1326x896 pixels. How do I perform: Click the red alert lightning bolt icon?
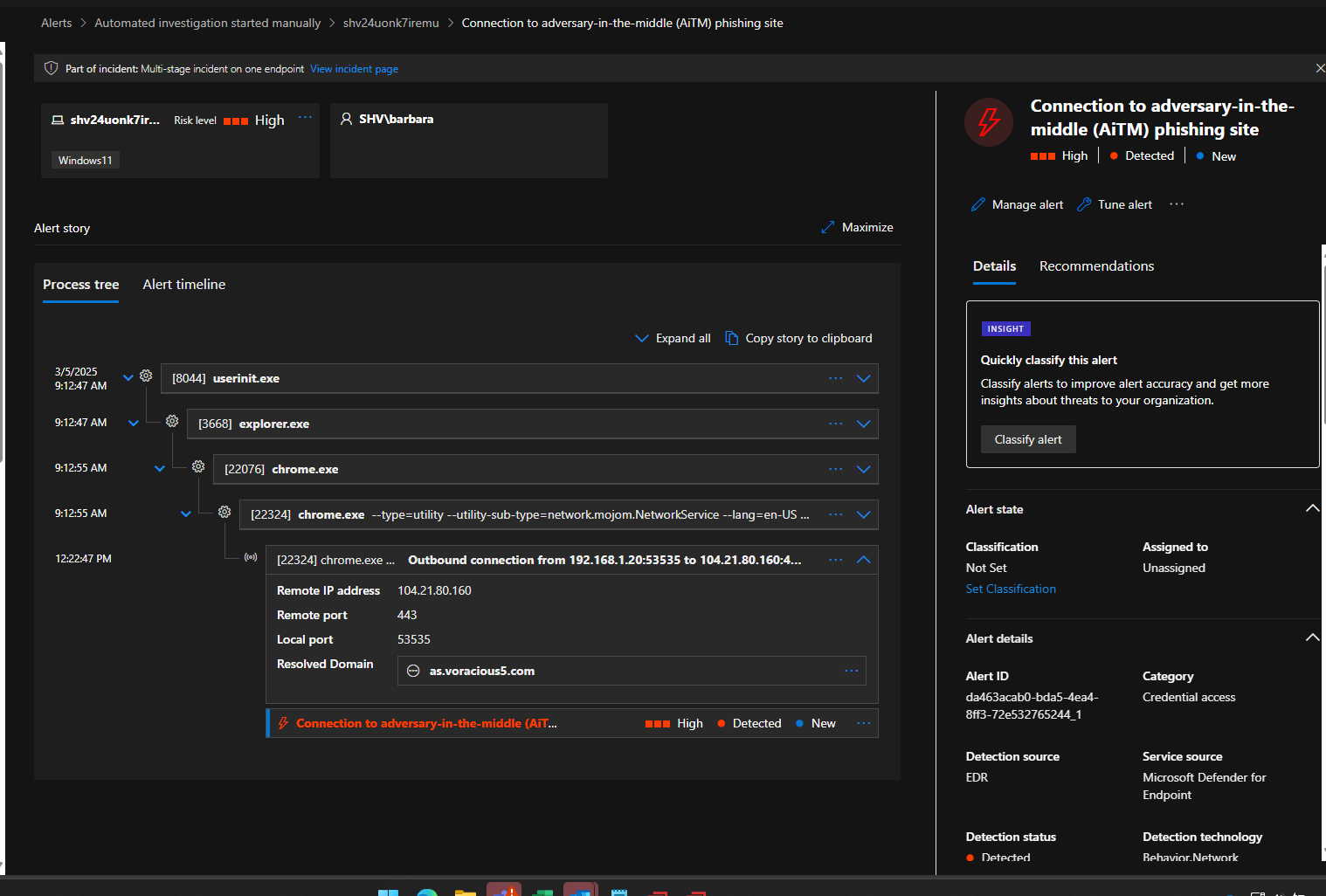click(x=989, y=122)
